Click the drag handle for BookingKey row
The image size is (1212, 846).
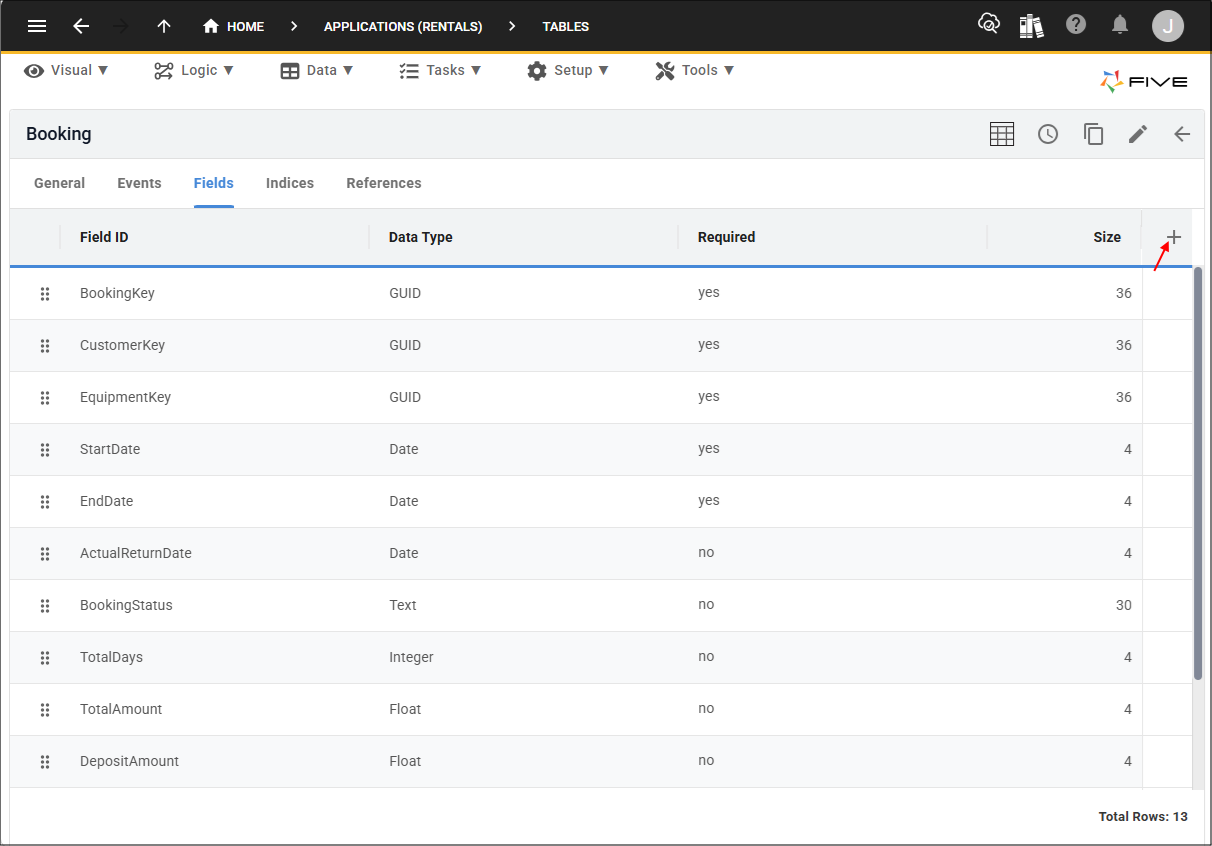[x=45, y=293]
